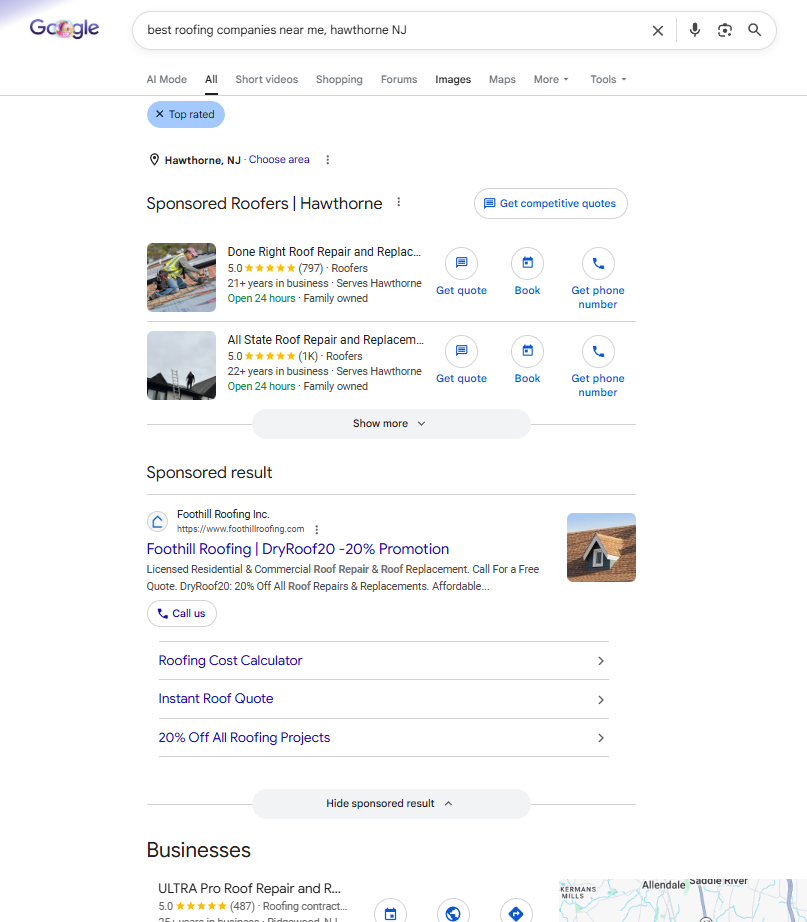Click Foothill Roofing site favicon

[x=157, y=522]
